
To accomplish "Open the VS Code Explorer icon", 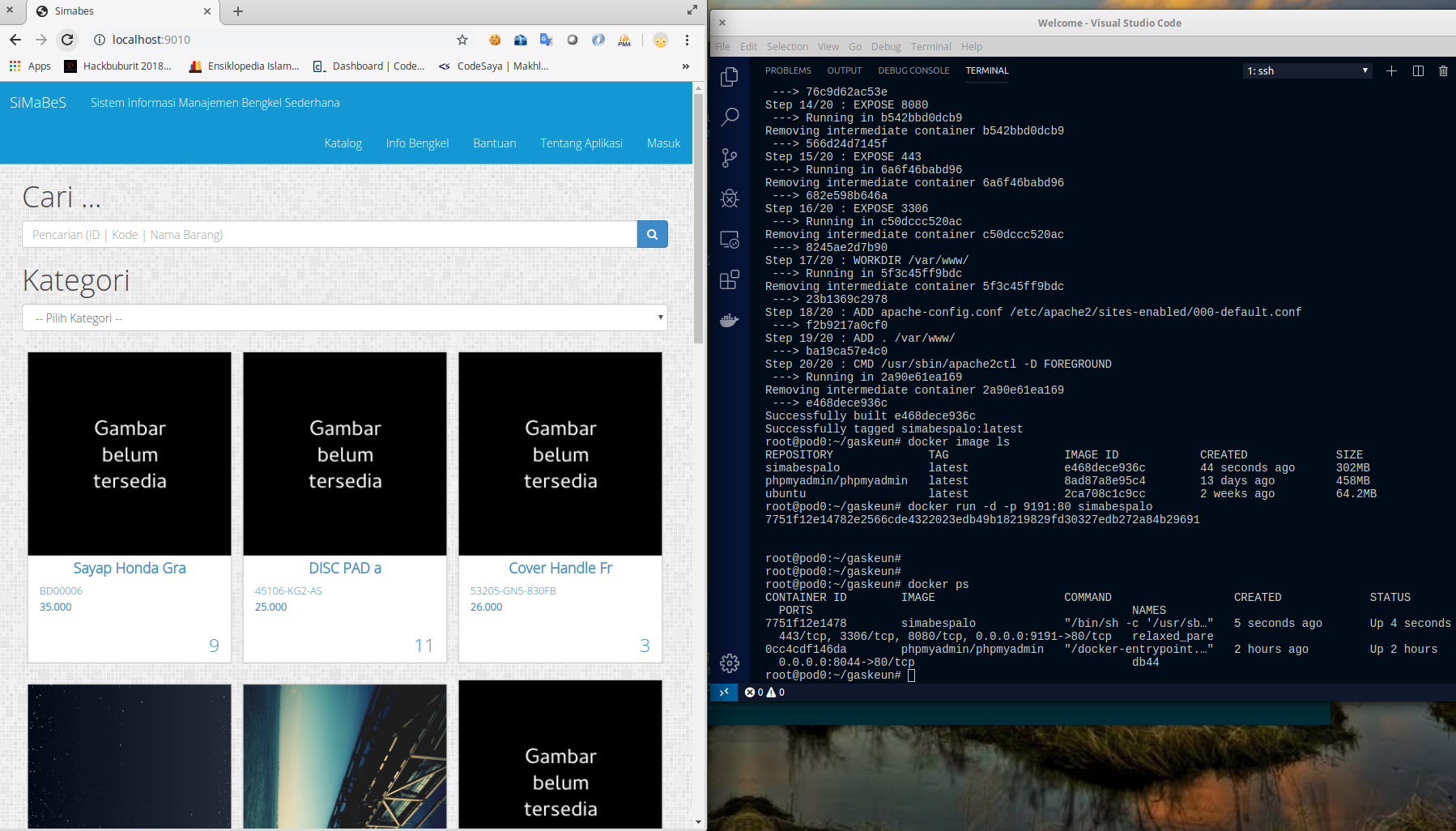I will pos(730,77).
